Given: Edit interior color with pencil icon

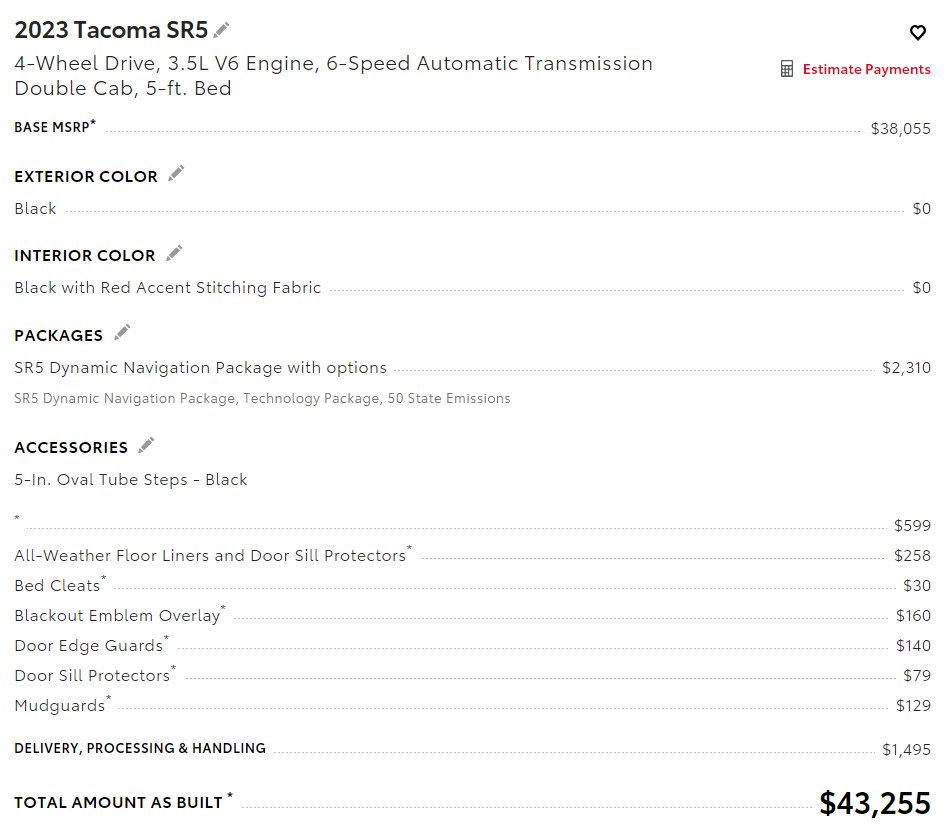Looking at the screenshot, I should pos(174,253).
